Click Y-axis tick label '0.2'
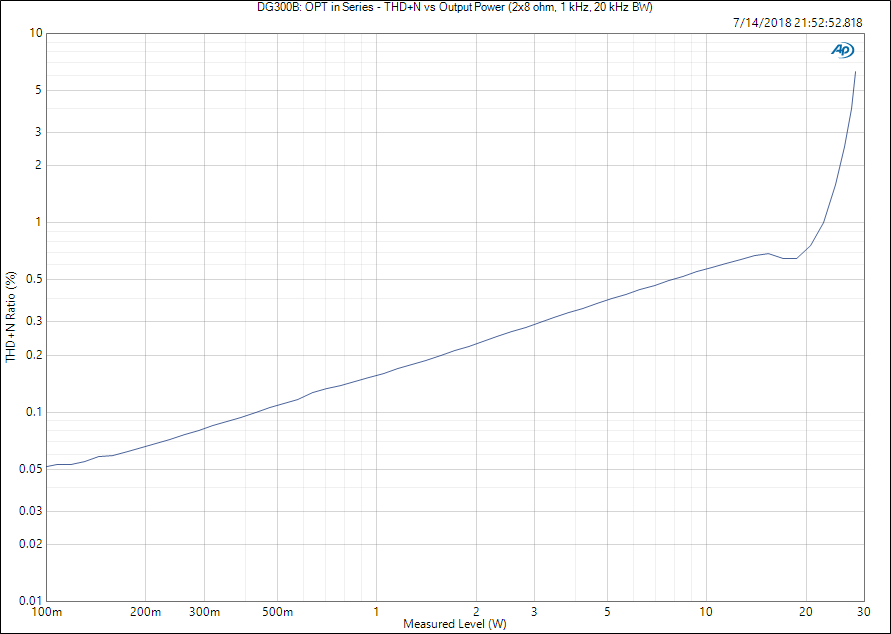Screen dimensions: 891x634 pos(34,355)
